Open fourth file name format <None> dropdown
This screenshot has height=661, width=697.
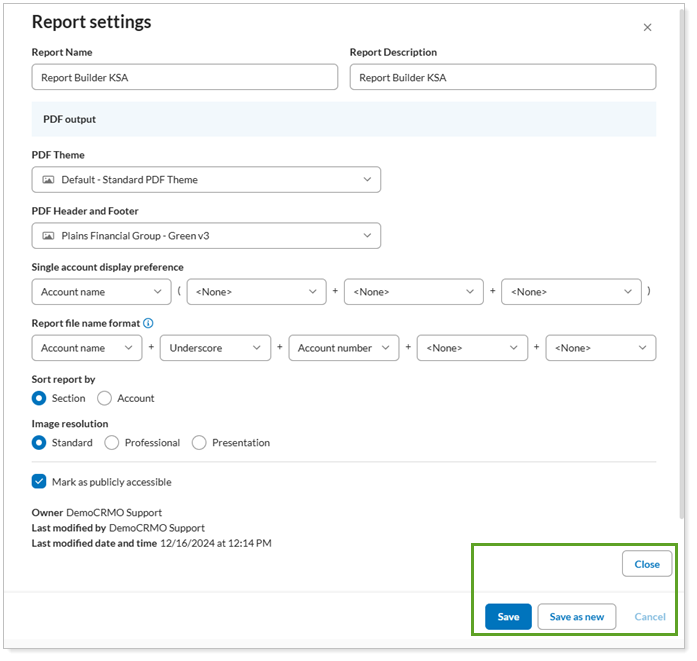click(x=472, y=348)
